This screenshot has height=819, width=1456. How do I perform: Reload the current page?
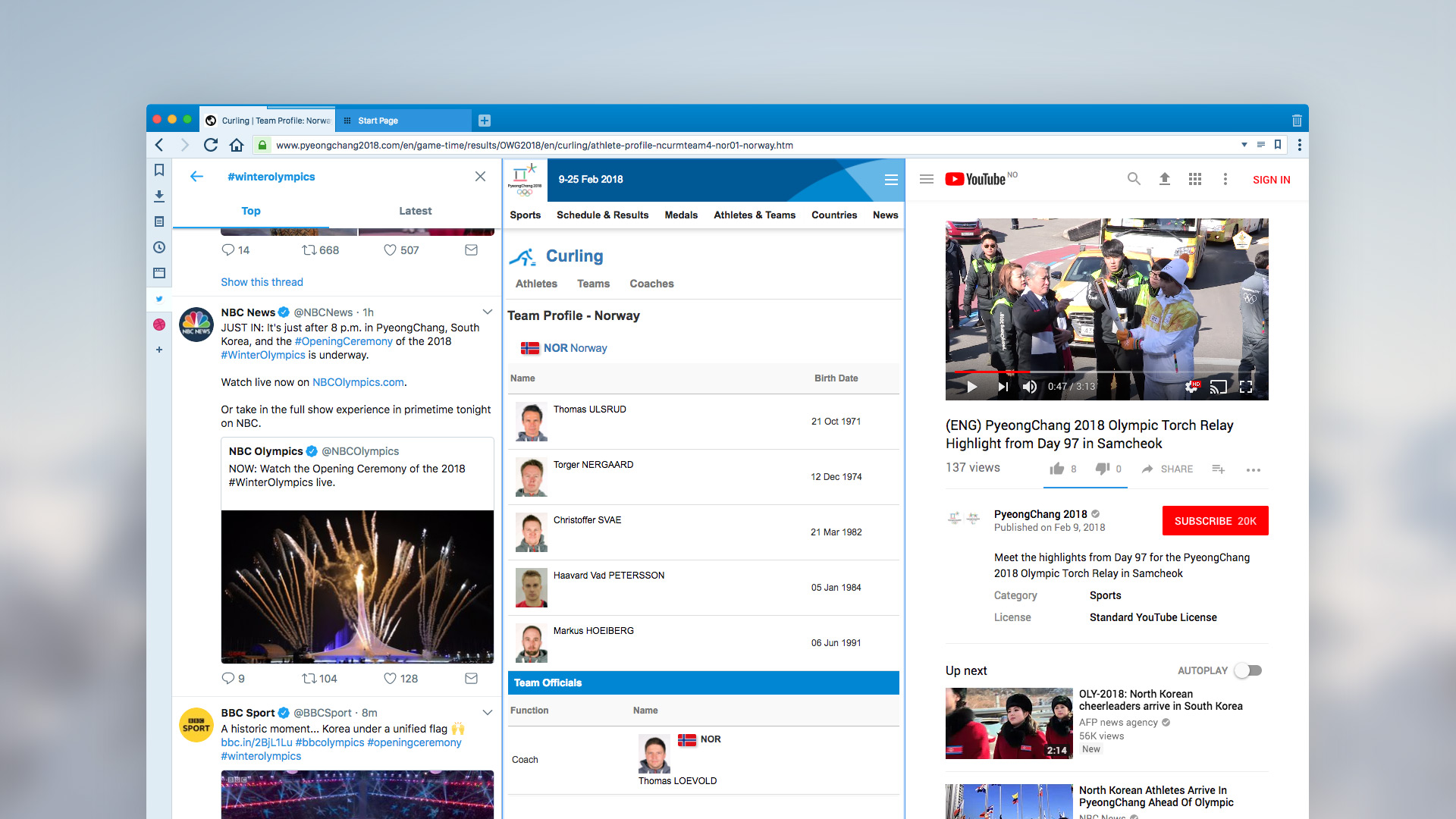211,145
